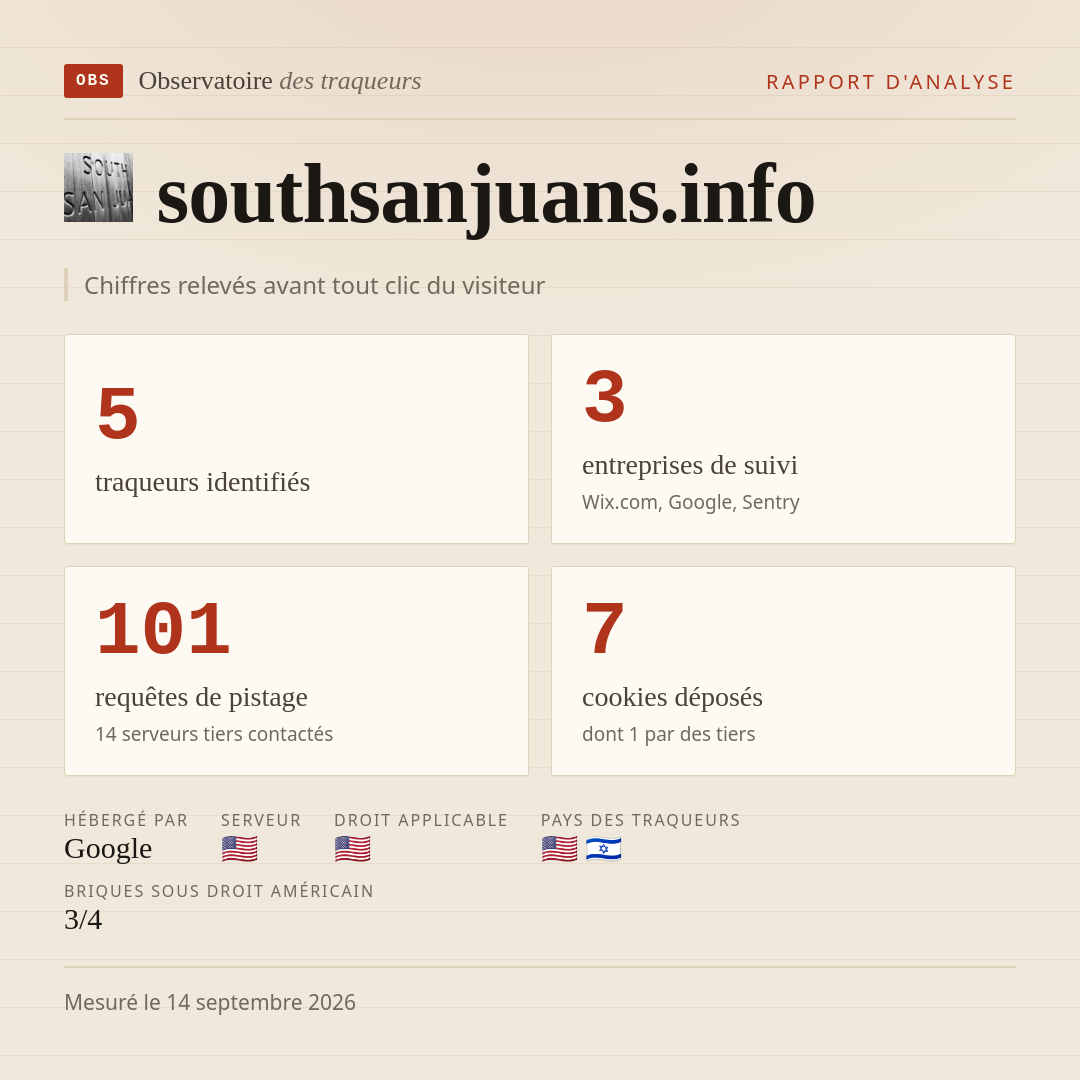Click the traqueurs identifiés label
The image size is (1080, 1080).
(202, 482)
